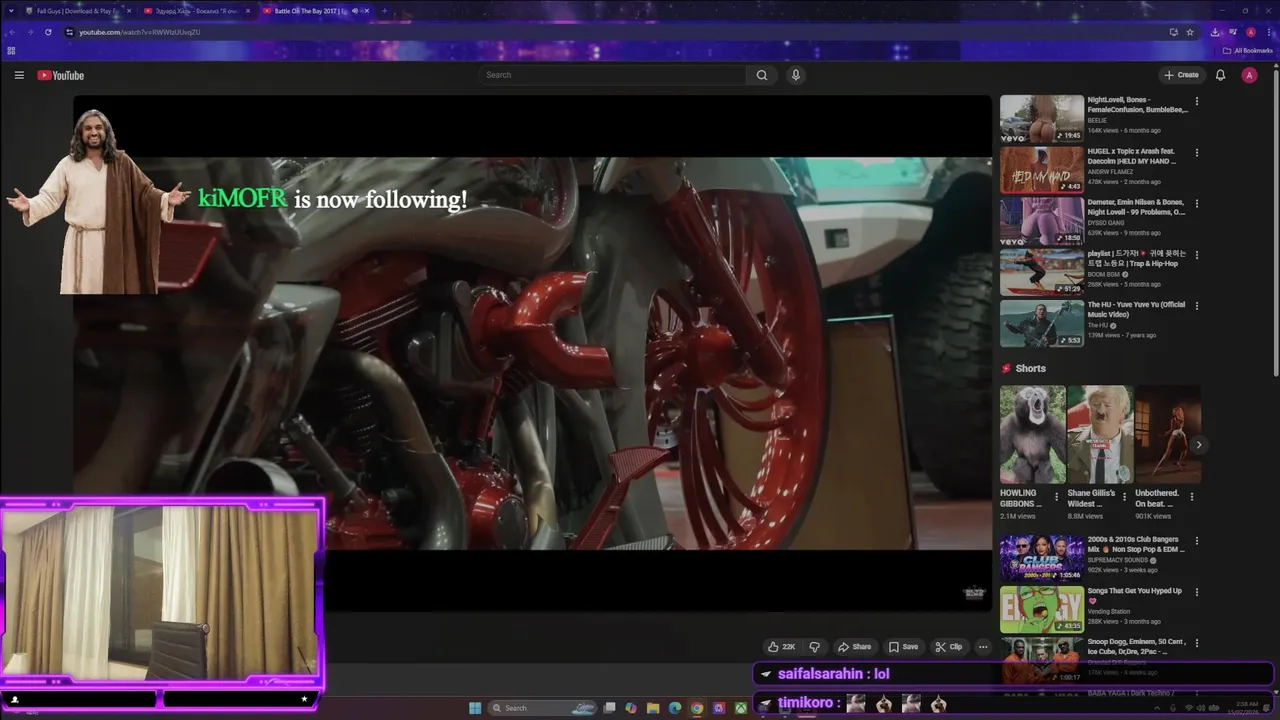The image size is (1280, 720).
Task: Open a new browser tab
Action: 384,11
